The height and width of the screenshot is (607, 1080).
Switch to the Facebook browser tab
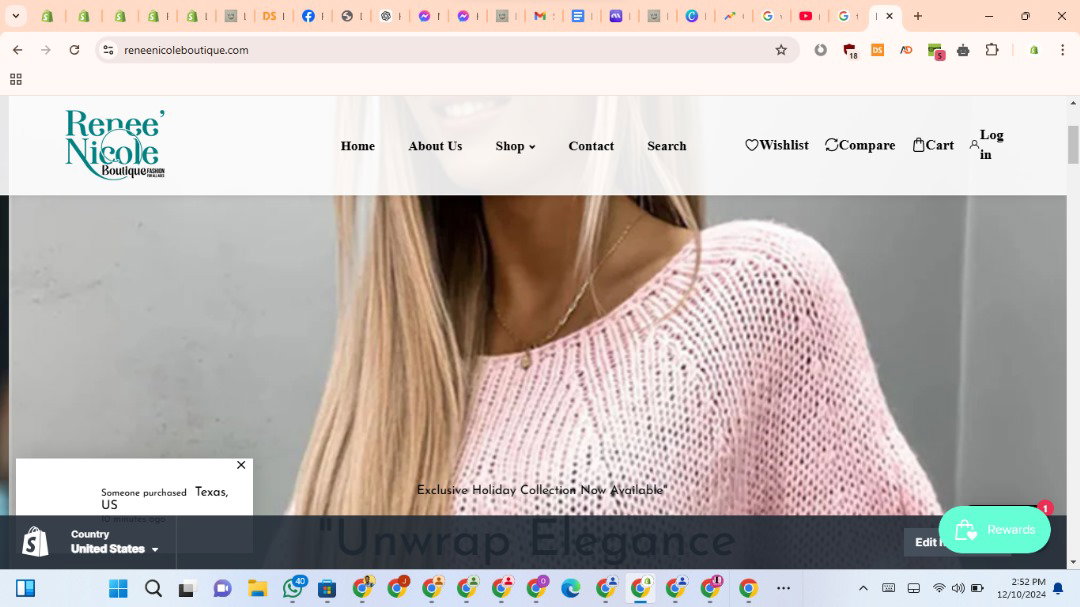click(309, 16)
